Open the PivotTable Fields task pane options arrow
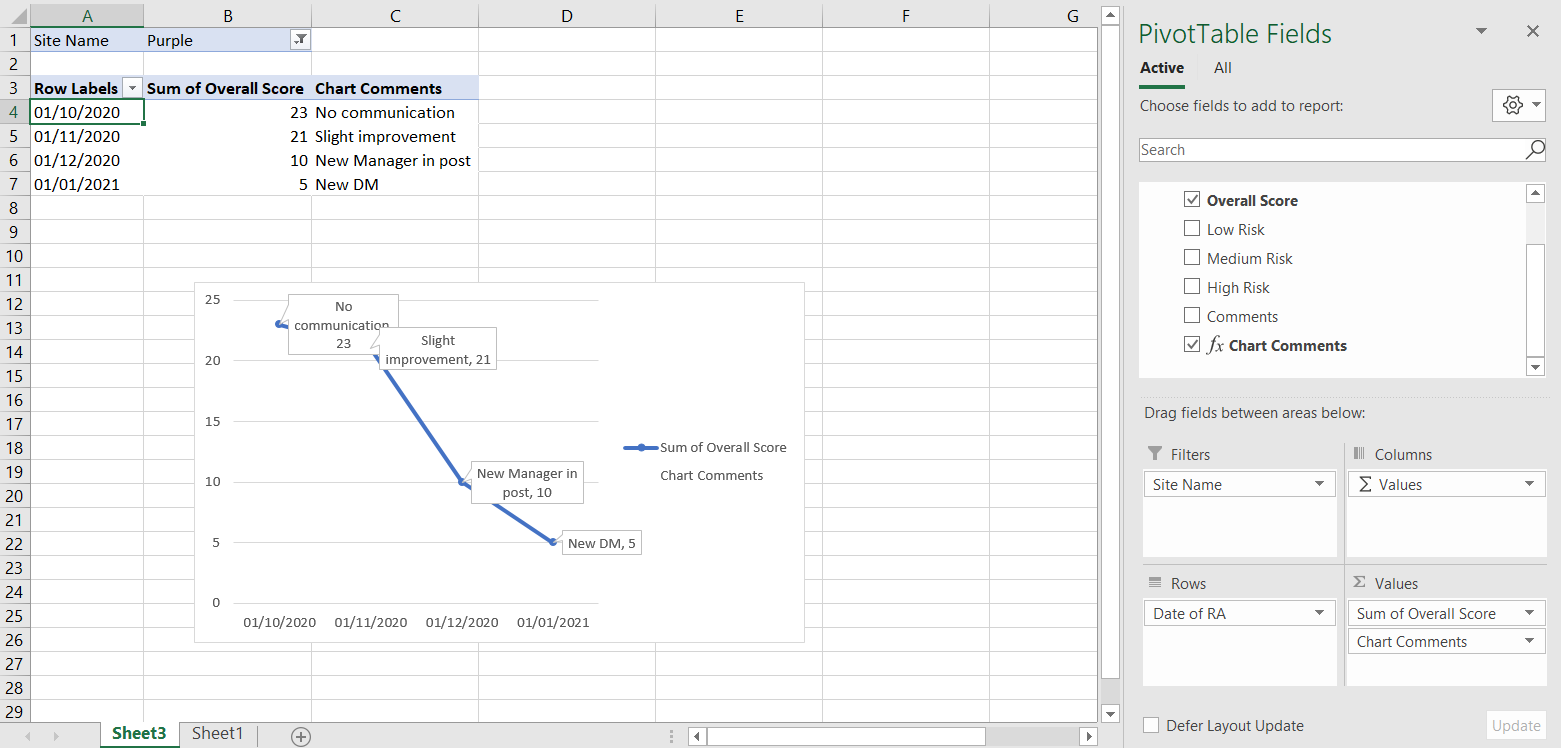The height and width of the screenshot is (748, 1561). tap(1481, 32)
